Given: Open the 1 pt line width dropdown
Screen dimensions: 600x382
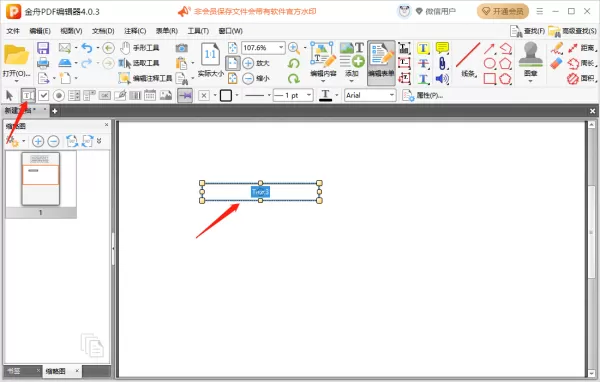Looking at the screenshot, I should 308,95.
